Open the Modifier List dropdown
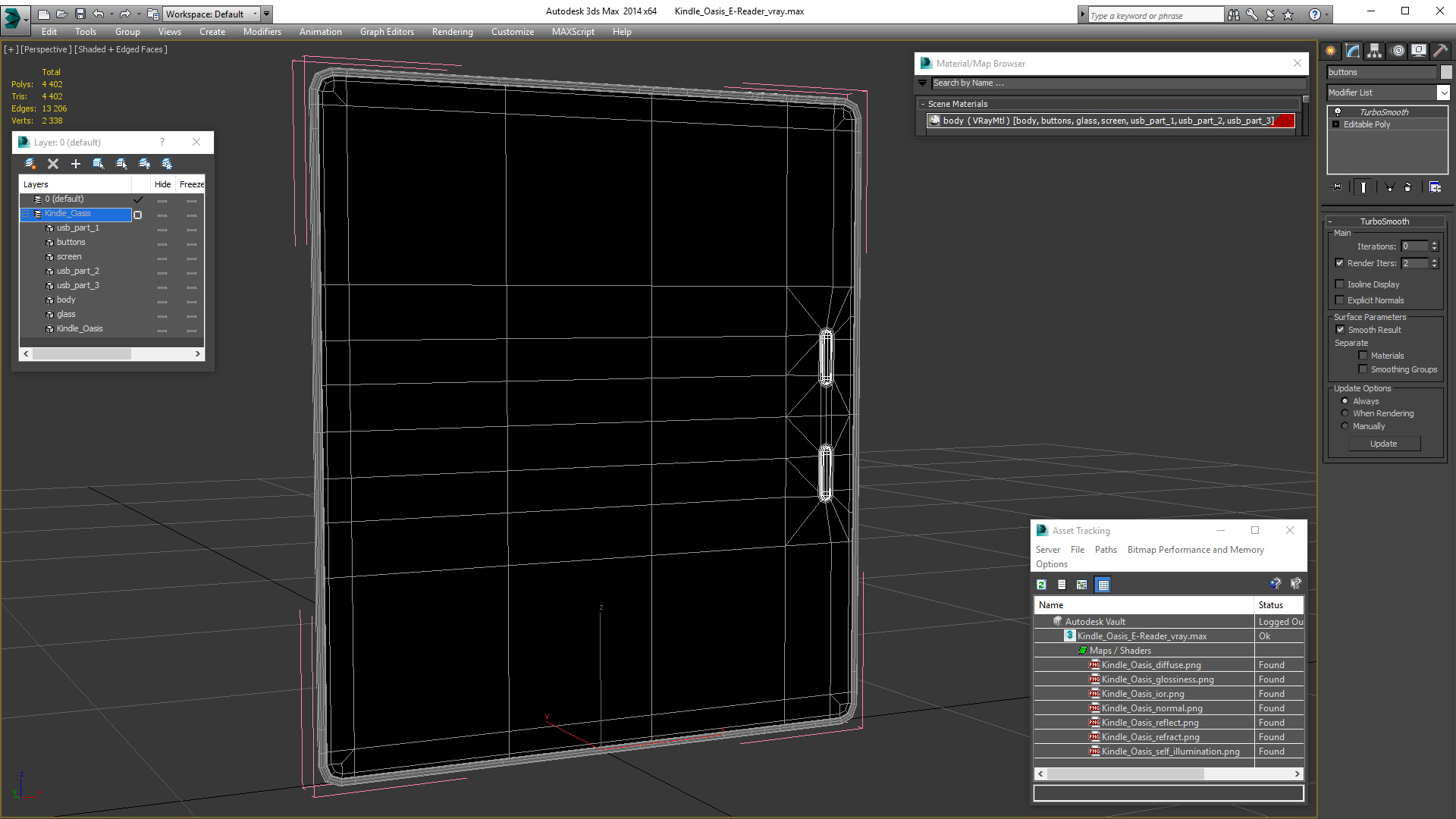The height and width of the screenshot is (819, 1456). [1443, 93]
